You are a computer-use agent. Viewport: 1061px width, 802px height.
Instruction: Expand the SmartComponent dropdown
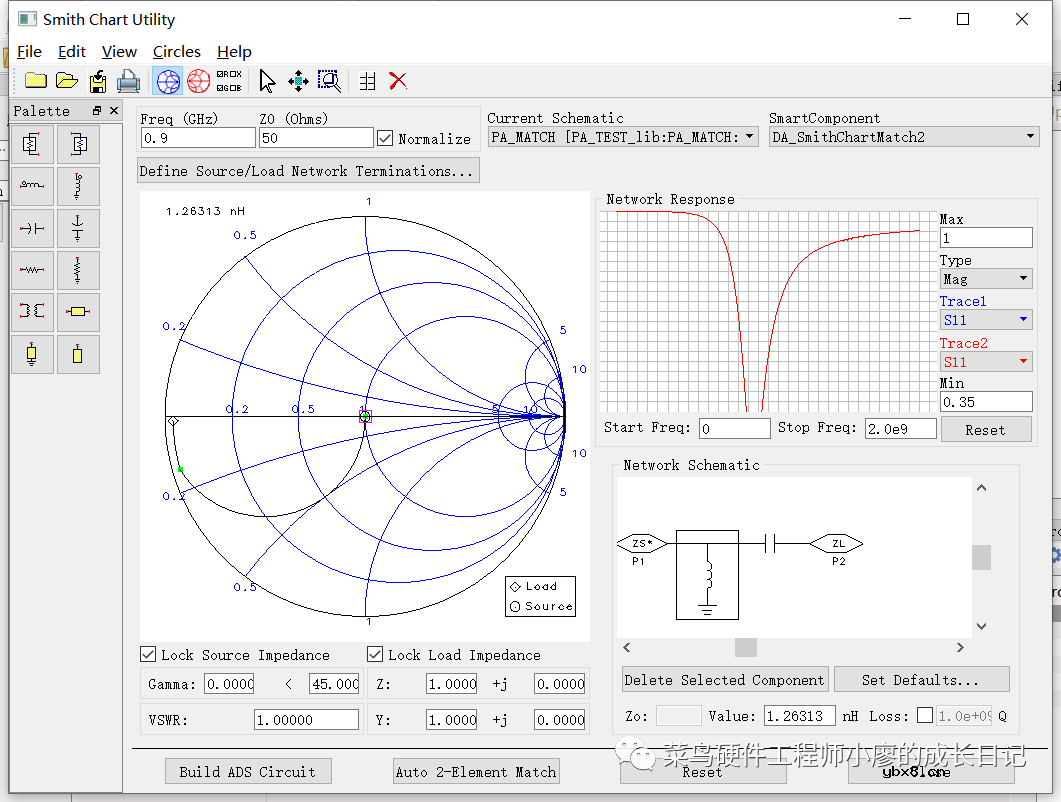[x=904, y=137]
